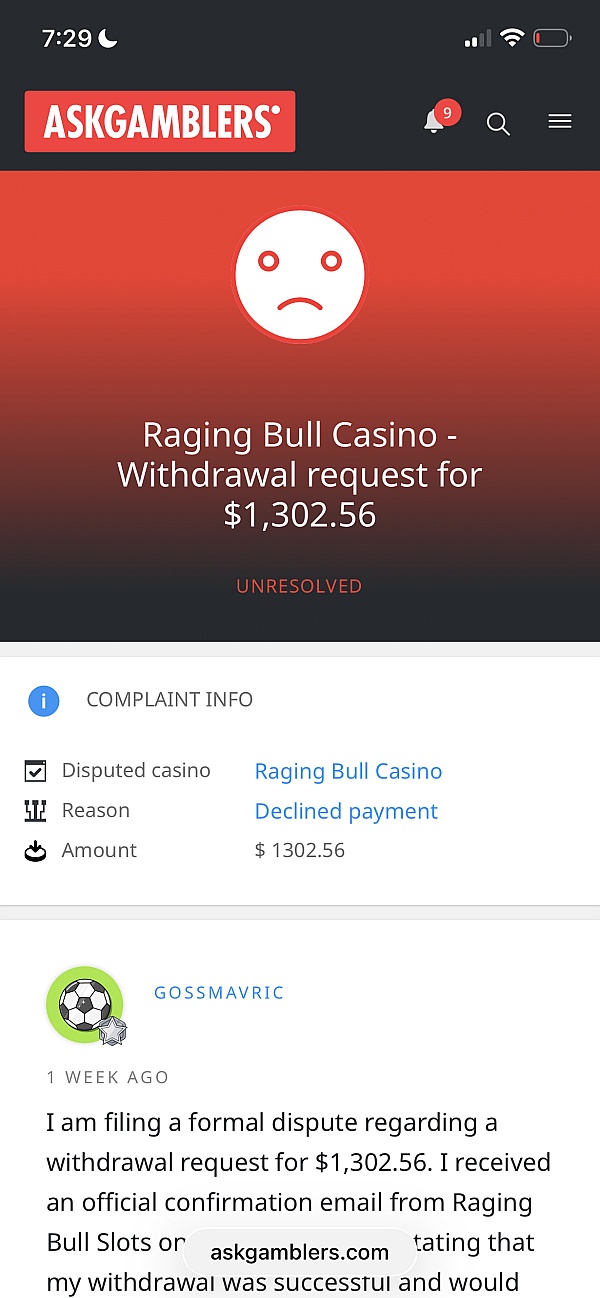The image size is (600, 1298).
Task: Tap the soccer ball user avatar
Action: [x=84, y=1004]
